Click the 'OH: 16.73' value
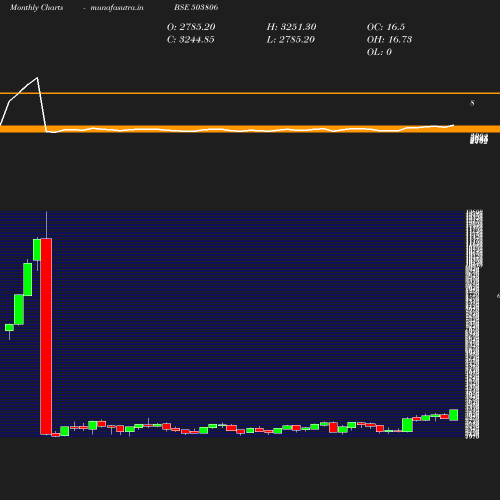The image size is (500, 500). (x=389, y=39)
